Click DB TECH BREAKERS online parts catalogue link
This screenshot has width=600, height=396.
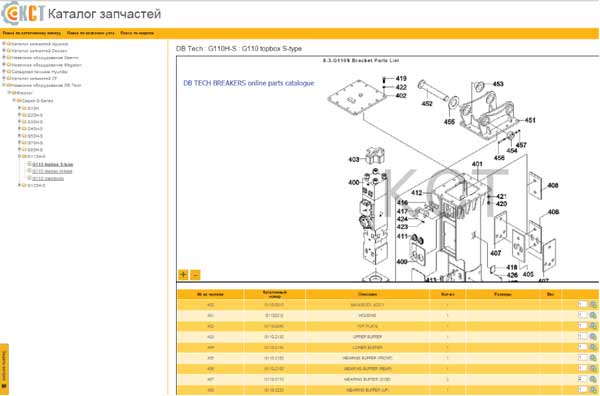click(x=249, y=83)
